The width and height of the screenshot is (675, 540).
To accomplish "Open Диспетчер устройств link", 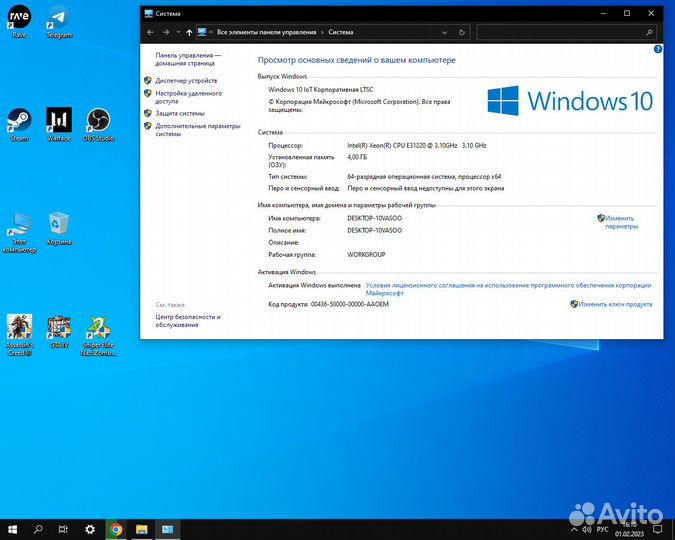I will [x=186, y=81].
